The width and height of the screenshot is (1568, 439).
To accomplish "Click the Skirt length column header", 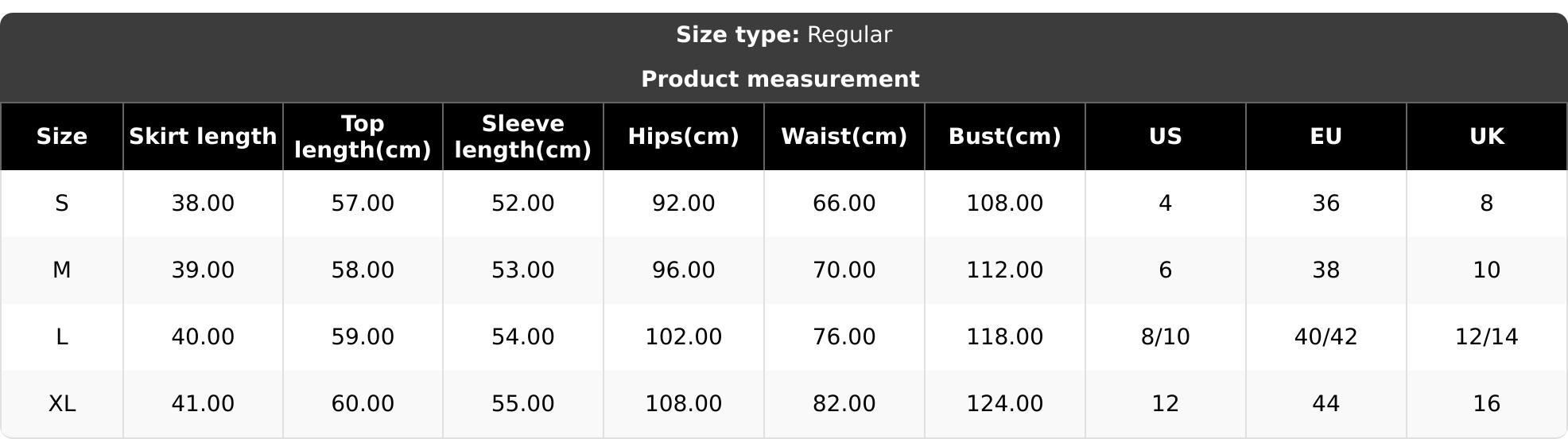I will pyautogui.click(x=203, y=137).
